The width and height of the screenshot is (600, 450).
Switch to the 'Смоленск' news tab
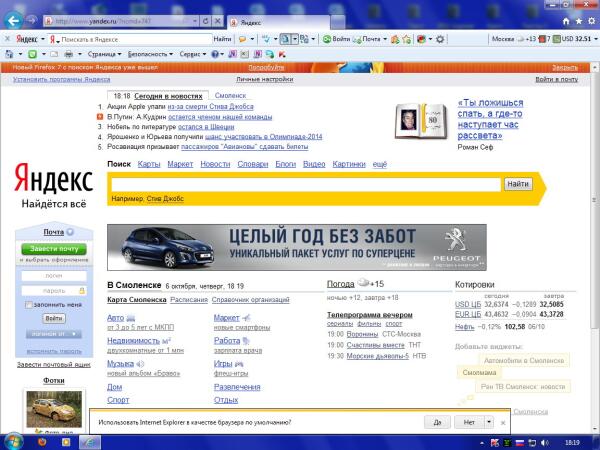pos(231,95)
